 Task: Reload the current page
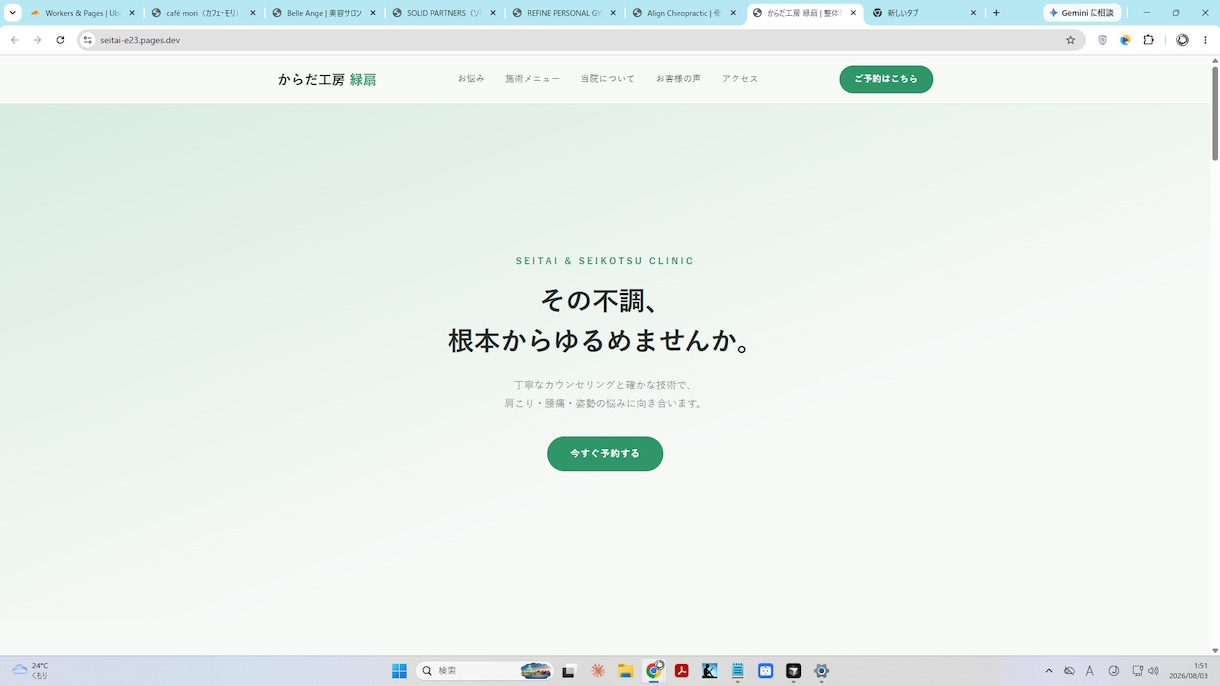coord(60,40)
